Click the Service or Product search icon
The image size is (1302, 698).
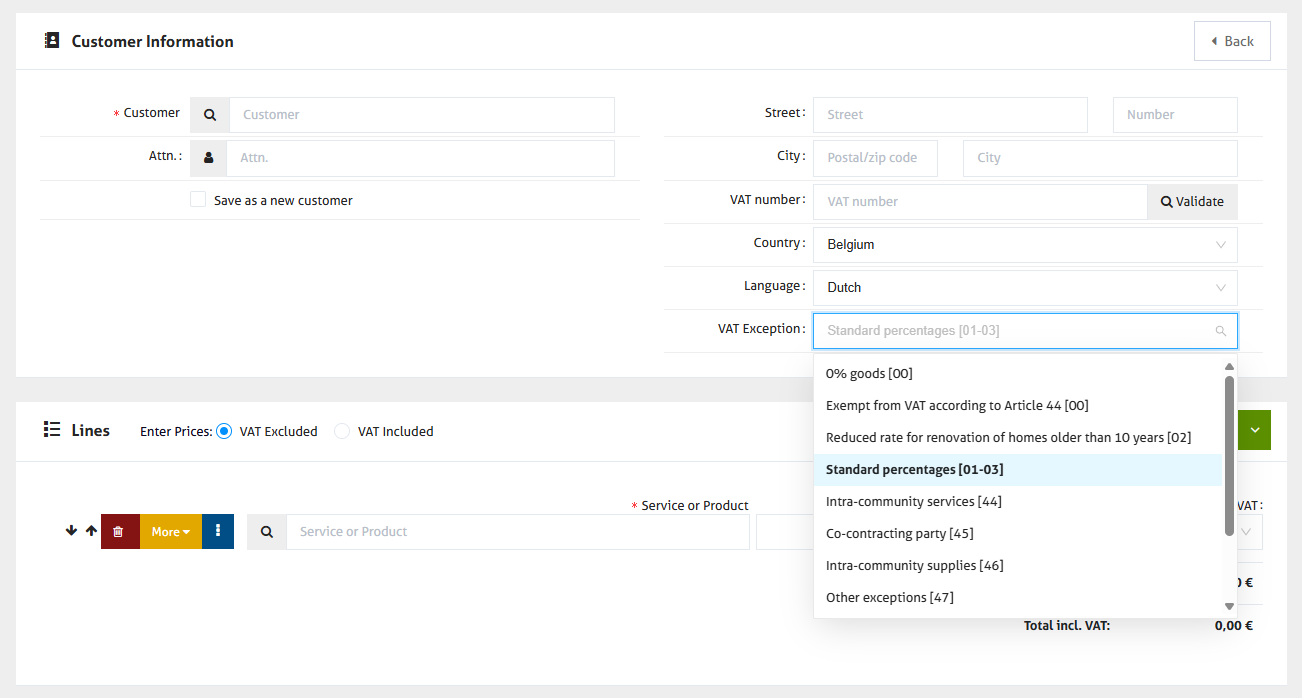pyautogui.click(x=267, y=532)
